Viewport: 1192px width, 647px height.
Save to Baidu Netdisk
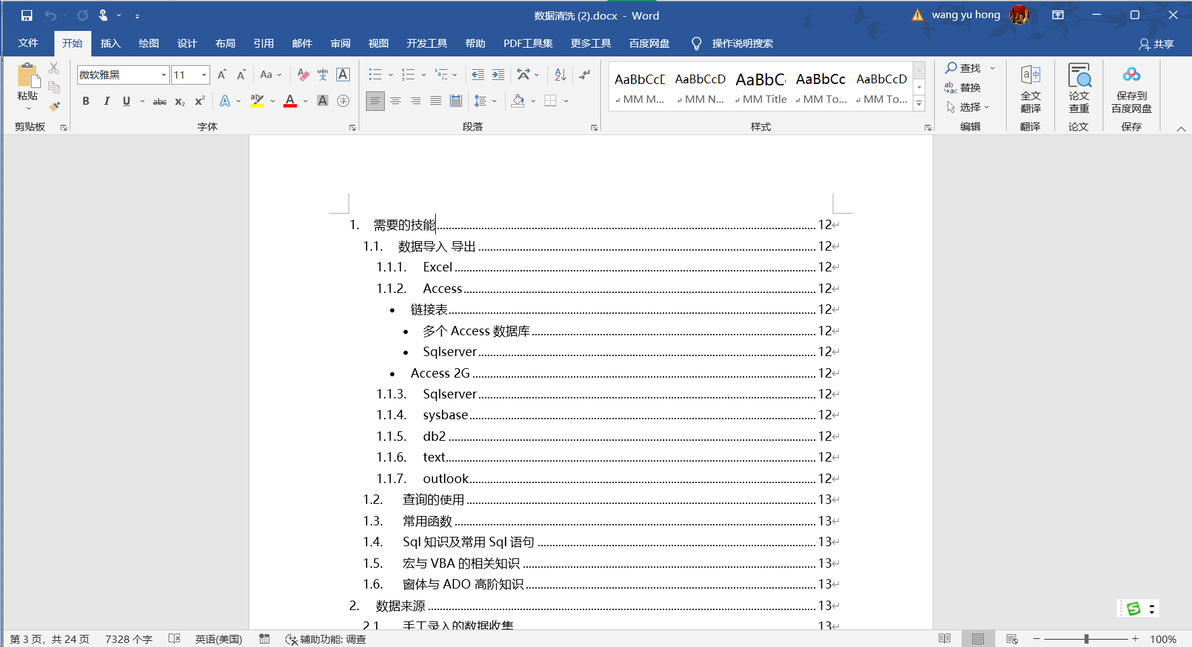1131,88
